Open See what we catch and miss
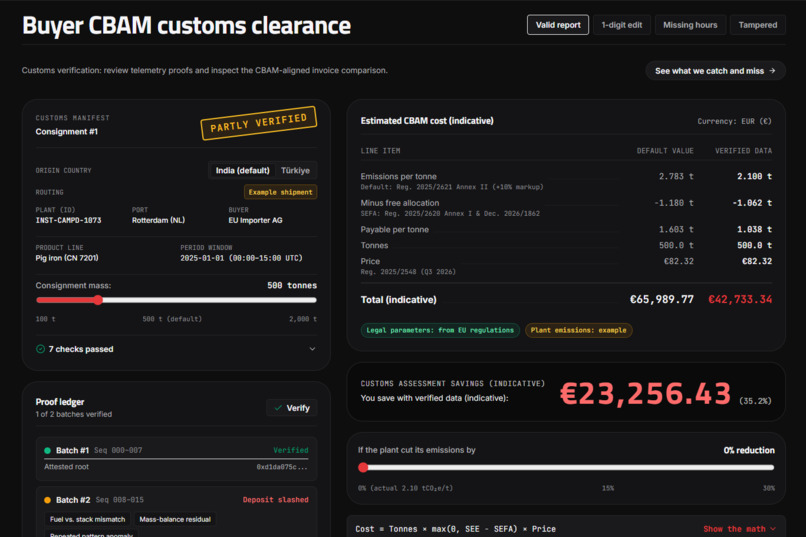The height and width of the screenshot is (537, 806). [715, 71]
